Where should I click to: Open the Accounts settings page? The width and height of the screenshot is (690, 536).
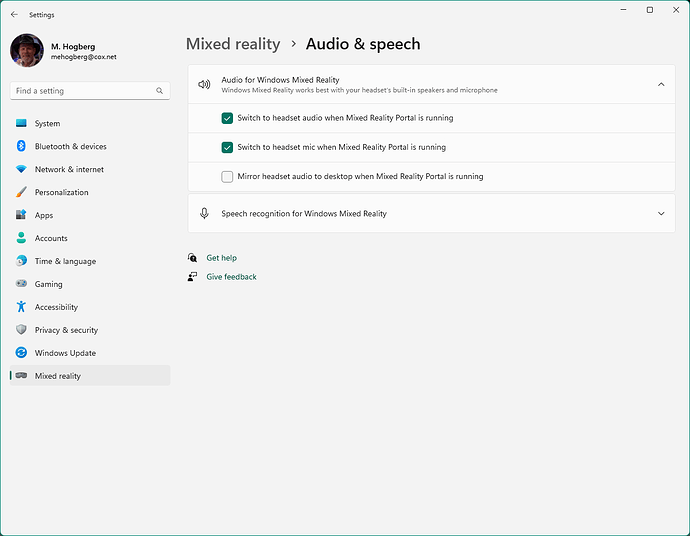(51, 238)
